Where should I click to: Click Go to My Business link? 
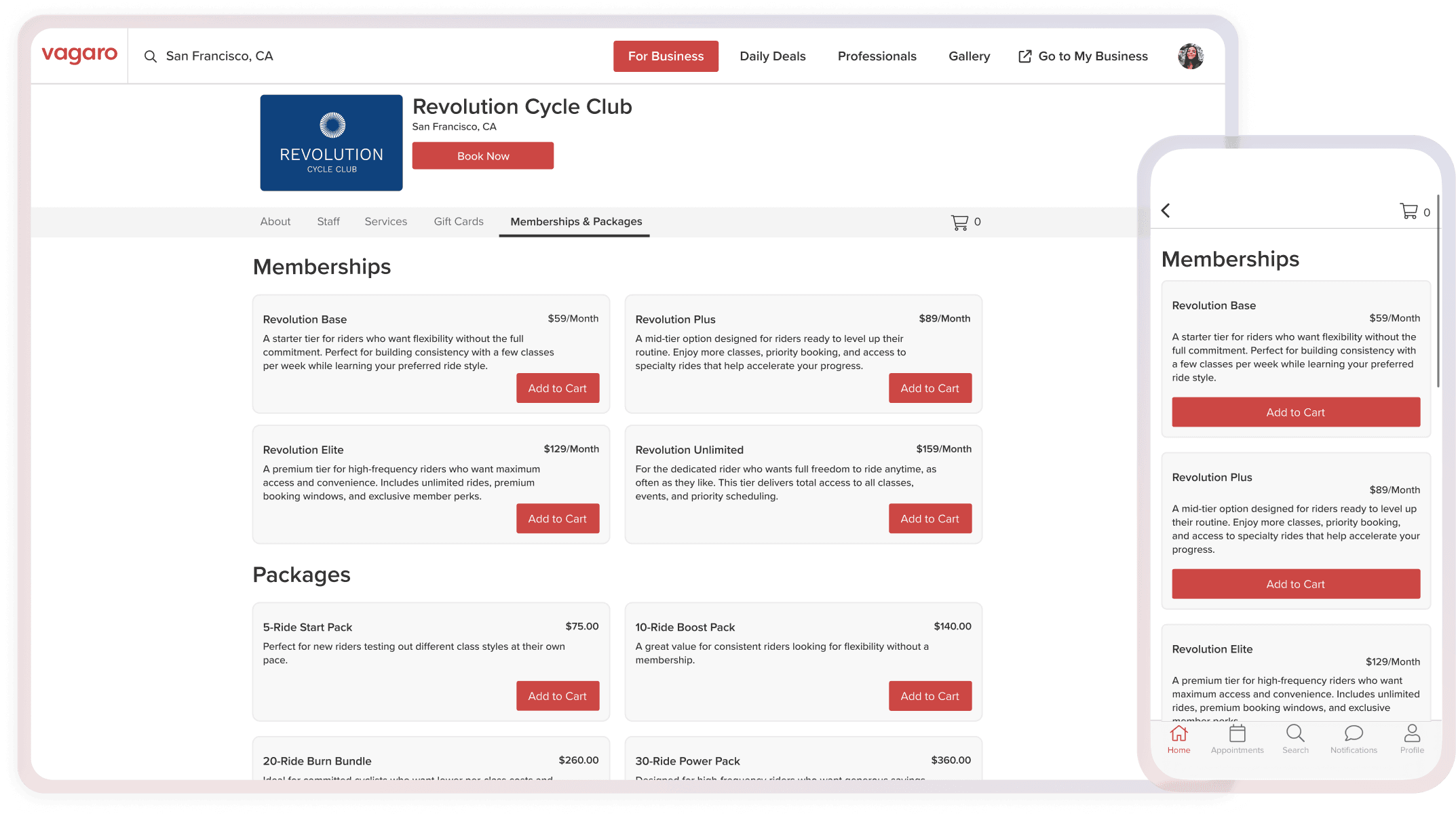[1084, 56]
